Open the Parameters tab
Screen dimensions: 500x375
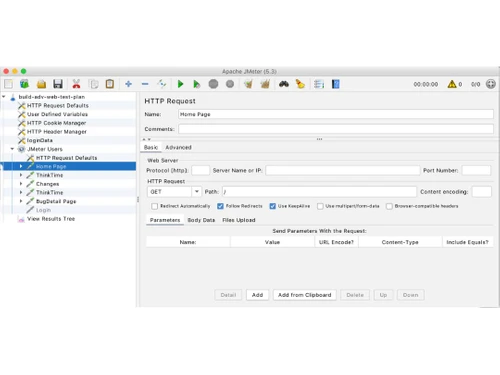coord(165,220)
